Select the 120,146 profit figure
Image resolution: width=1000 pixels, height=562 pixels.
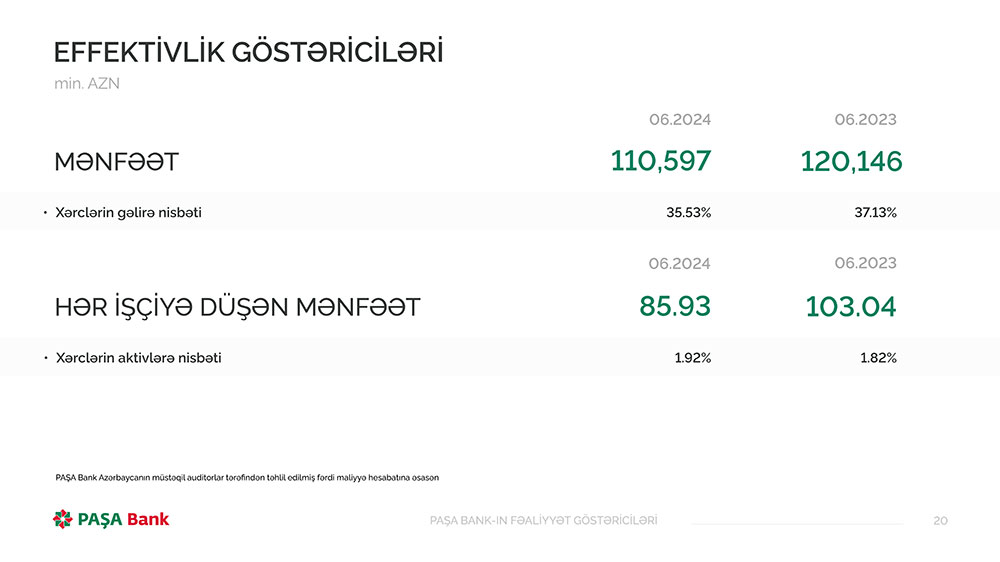(x=851, y=160)
